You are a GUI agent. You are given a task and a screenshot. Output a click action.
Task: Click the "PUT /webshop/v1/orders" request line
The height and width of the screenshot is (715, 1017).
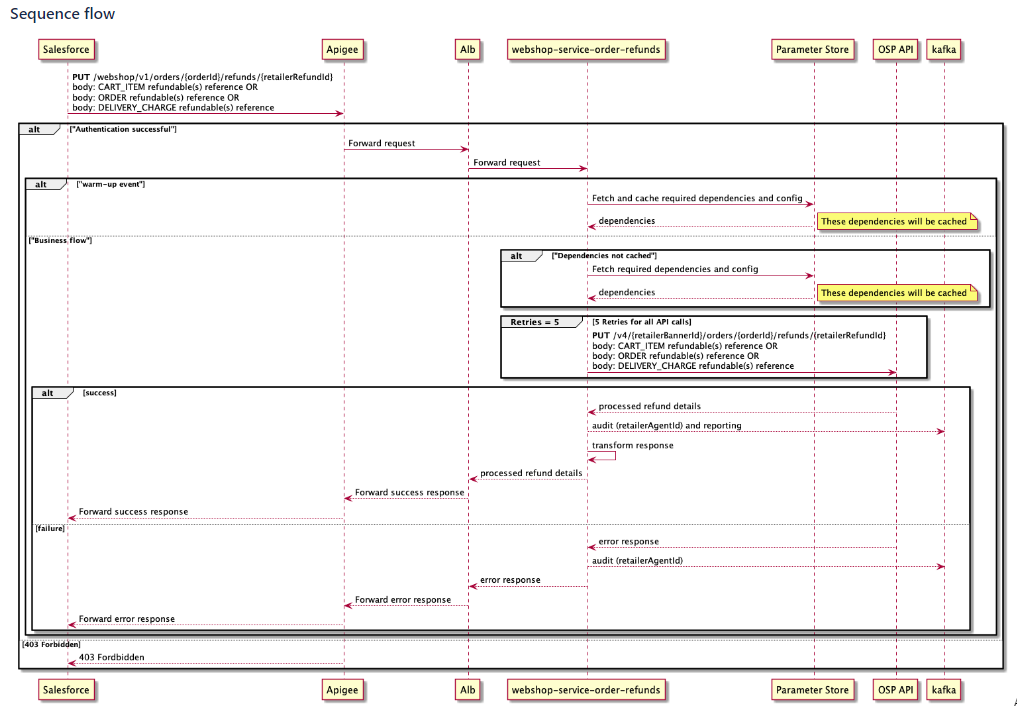(202, 77)
